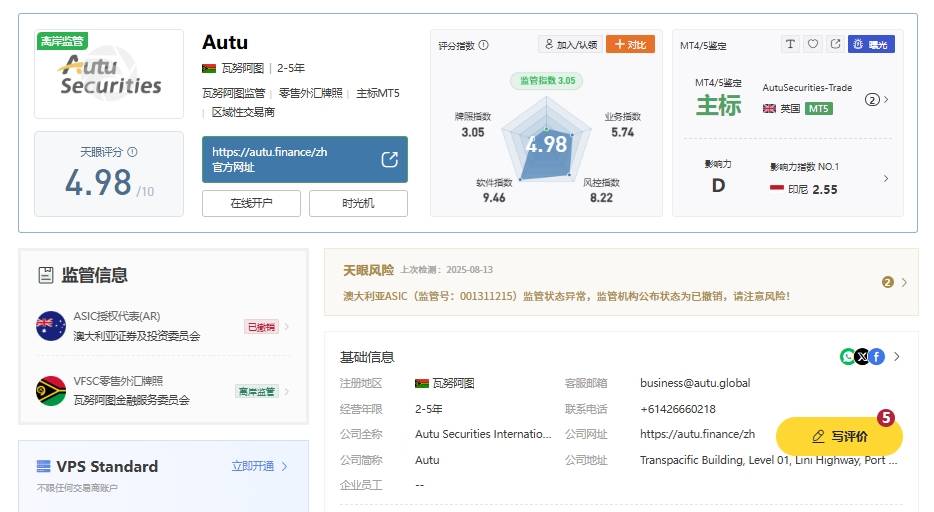Screen dimensions: 934x512
Task: Click the bug icon in 曝光 button
Action: coord(858,44)
